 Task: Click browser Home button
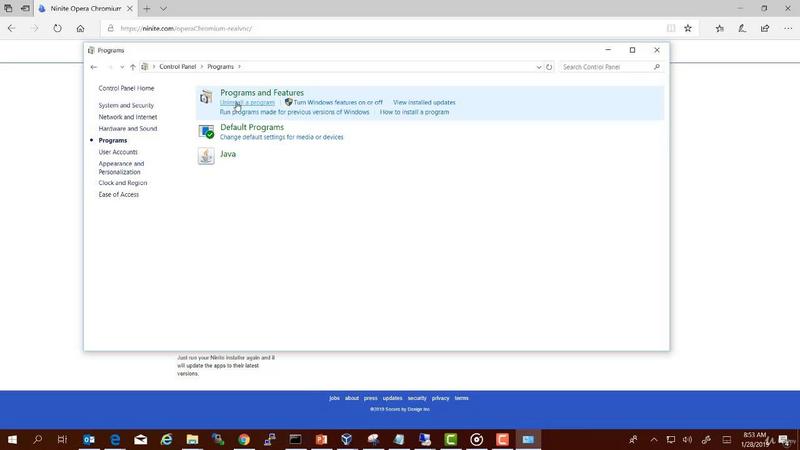point(81,29)
